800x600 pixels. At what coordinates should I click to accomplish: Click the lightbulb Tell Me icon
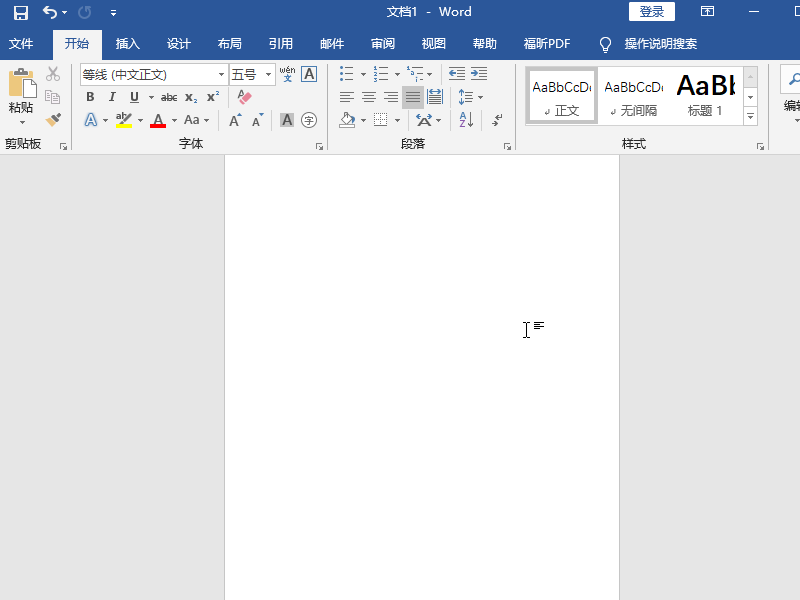(x=605, y=44)
